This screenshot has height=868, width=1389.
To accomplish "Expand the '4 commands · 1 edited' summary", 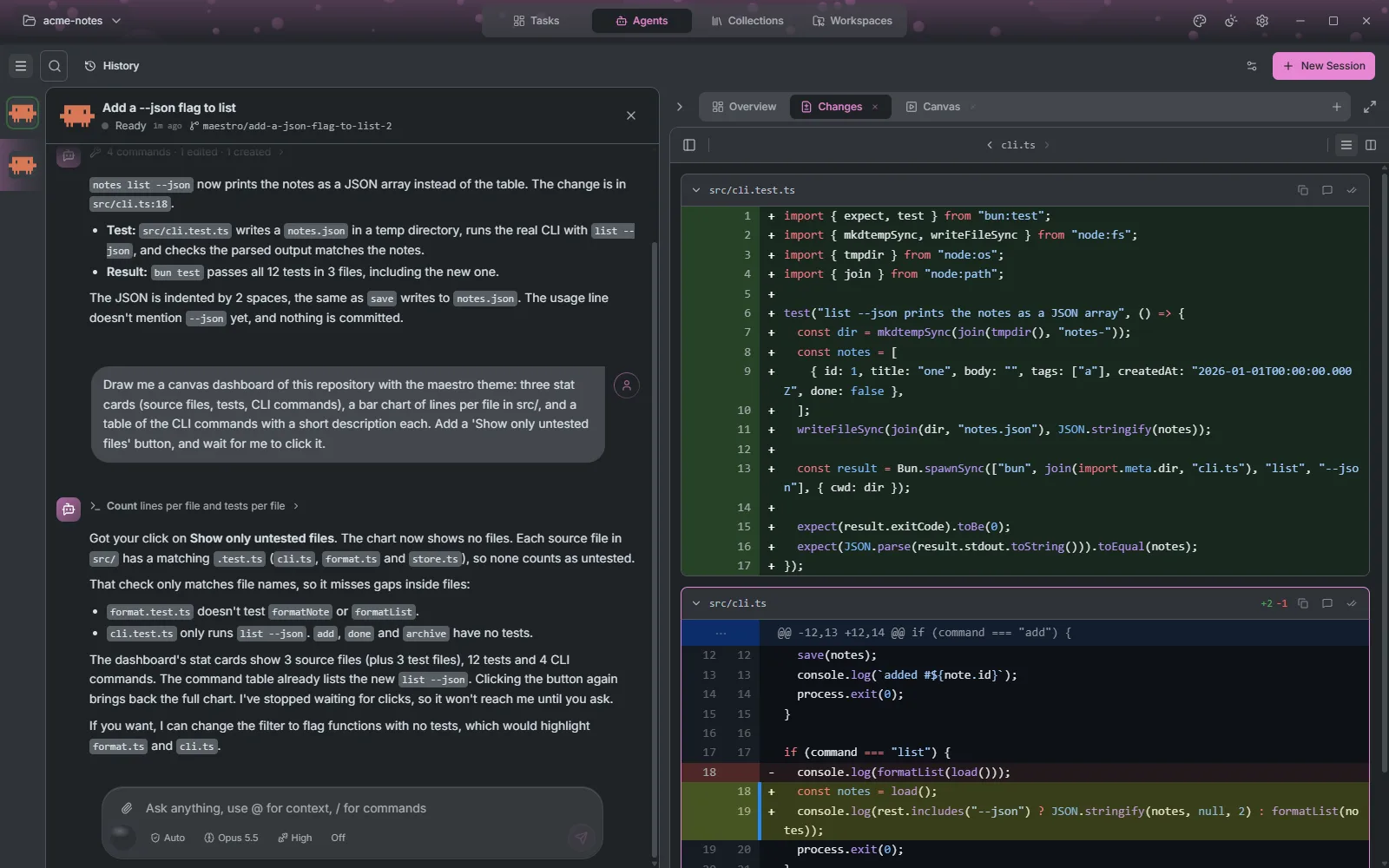I will [x=188, y=152].
